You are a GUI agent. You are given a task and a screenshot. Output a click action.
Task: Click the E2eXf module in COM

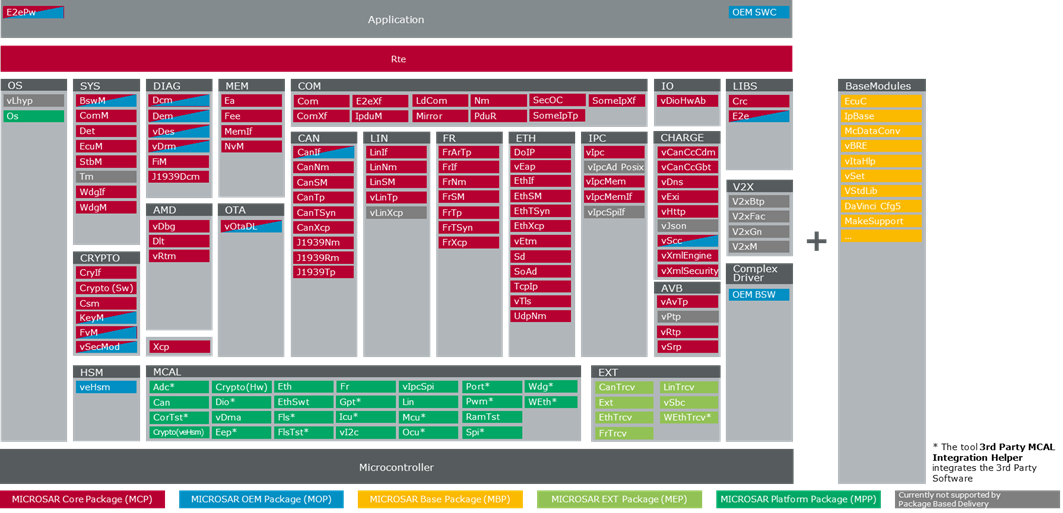[380, 101]
